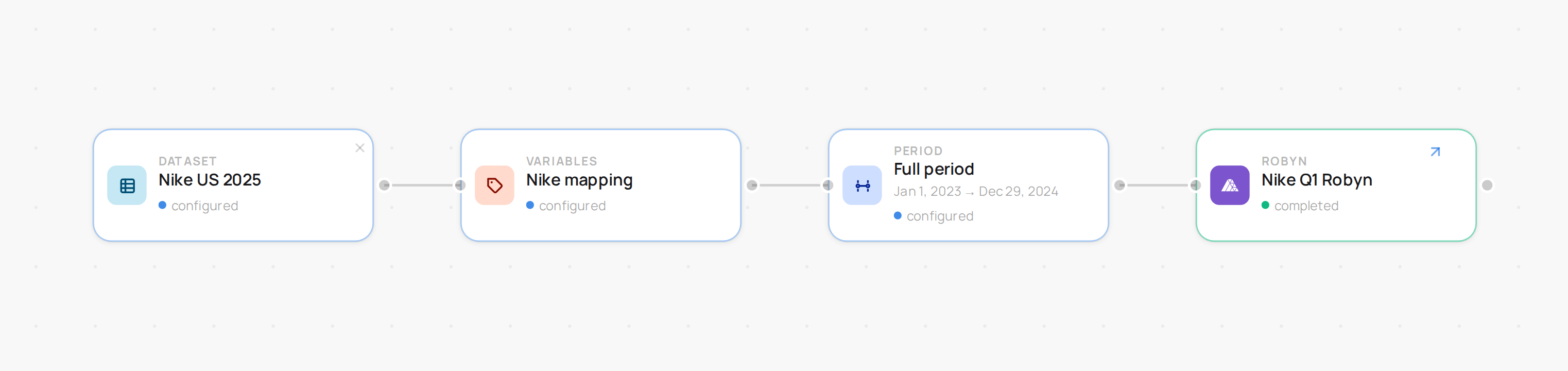Click the Robyn node output connector
Viewport: 1568px width, 371px height.
click(1487, 185)
